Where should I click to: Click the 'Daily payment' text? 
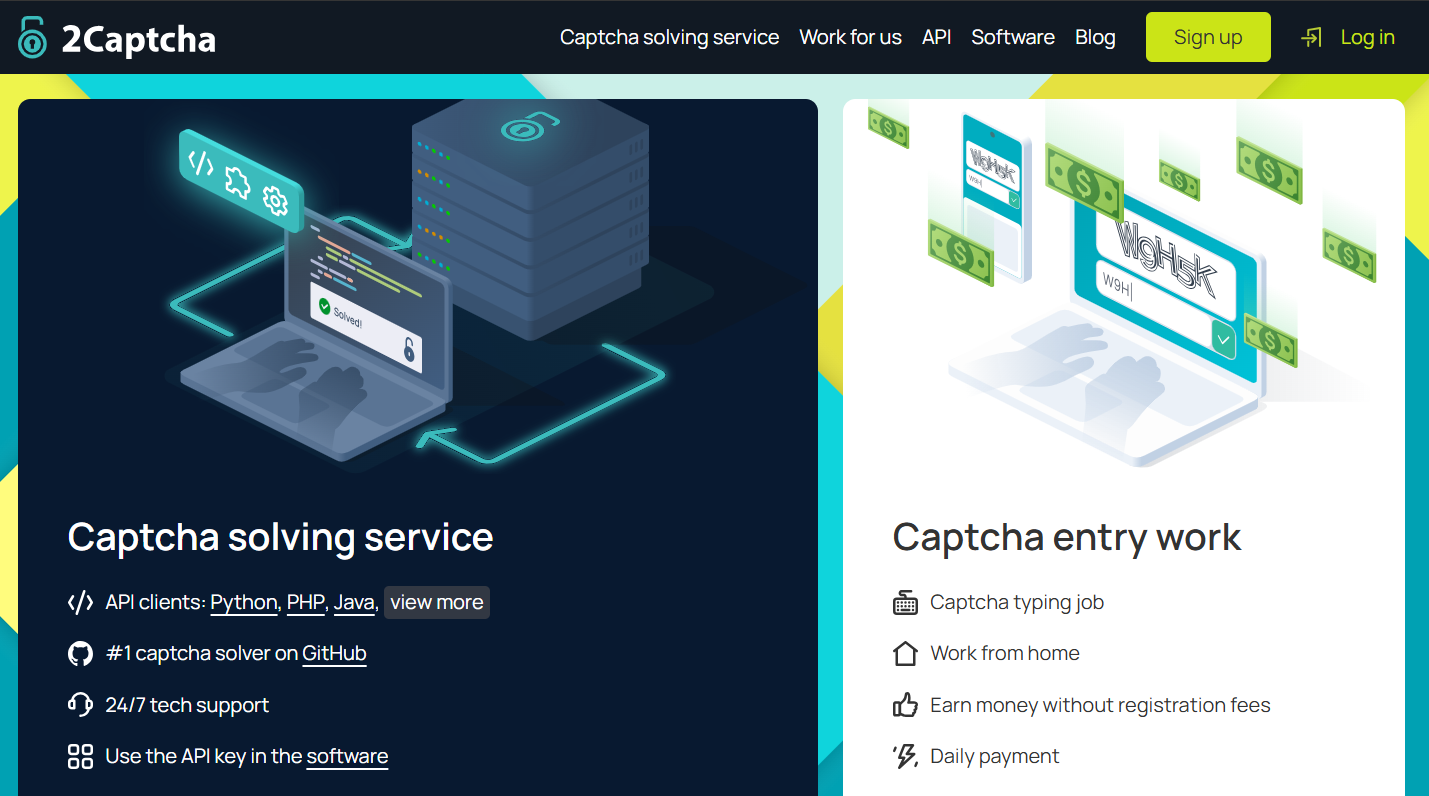point(995,756)
